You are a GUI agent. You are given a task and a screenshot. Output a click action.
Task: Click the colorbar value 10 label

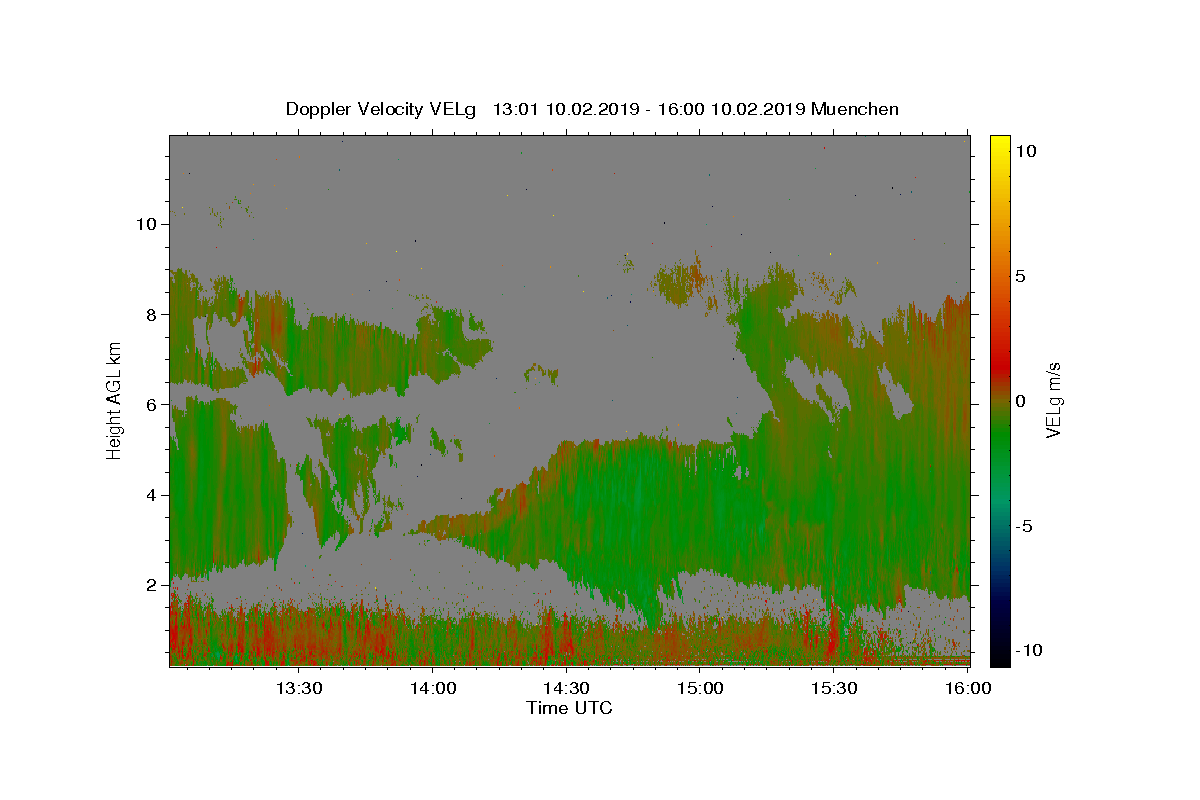pos(1025,151)
